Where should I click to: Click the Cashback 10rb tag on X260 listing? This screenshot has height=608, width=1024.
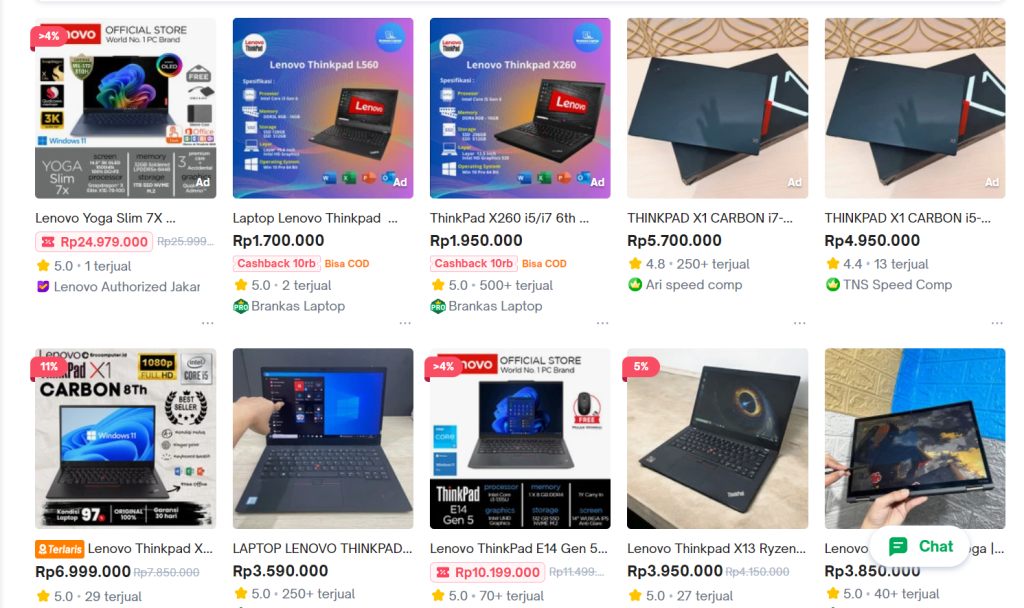[x=473, y=263]
